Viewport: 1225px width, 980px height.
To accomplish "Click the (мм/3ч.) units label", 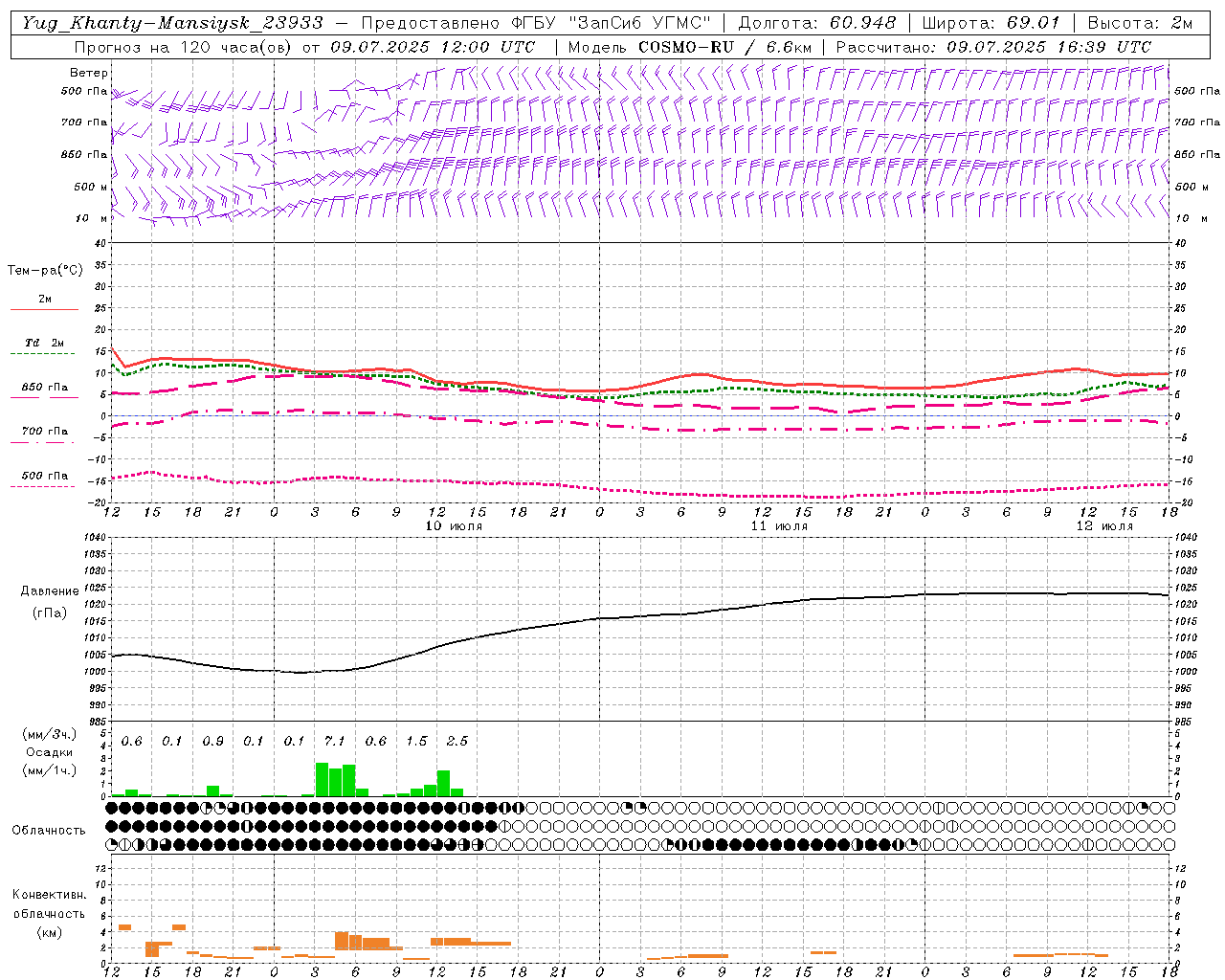I will (49, 734).
